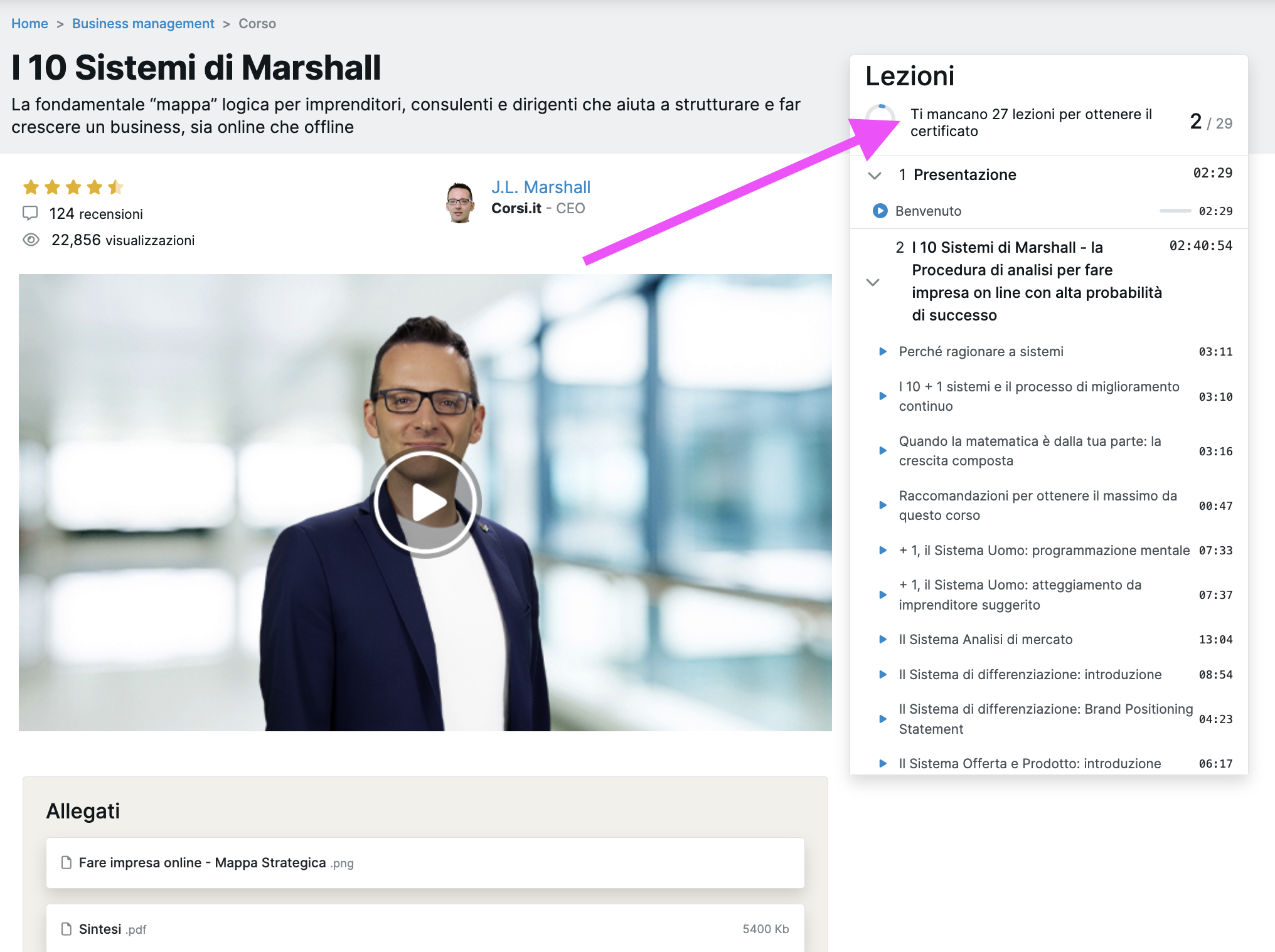Click the 2 / 29 lesson counter

tap(1210, 122)
